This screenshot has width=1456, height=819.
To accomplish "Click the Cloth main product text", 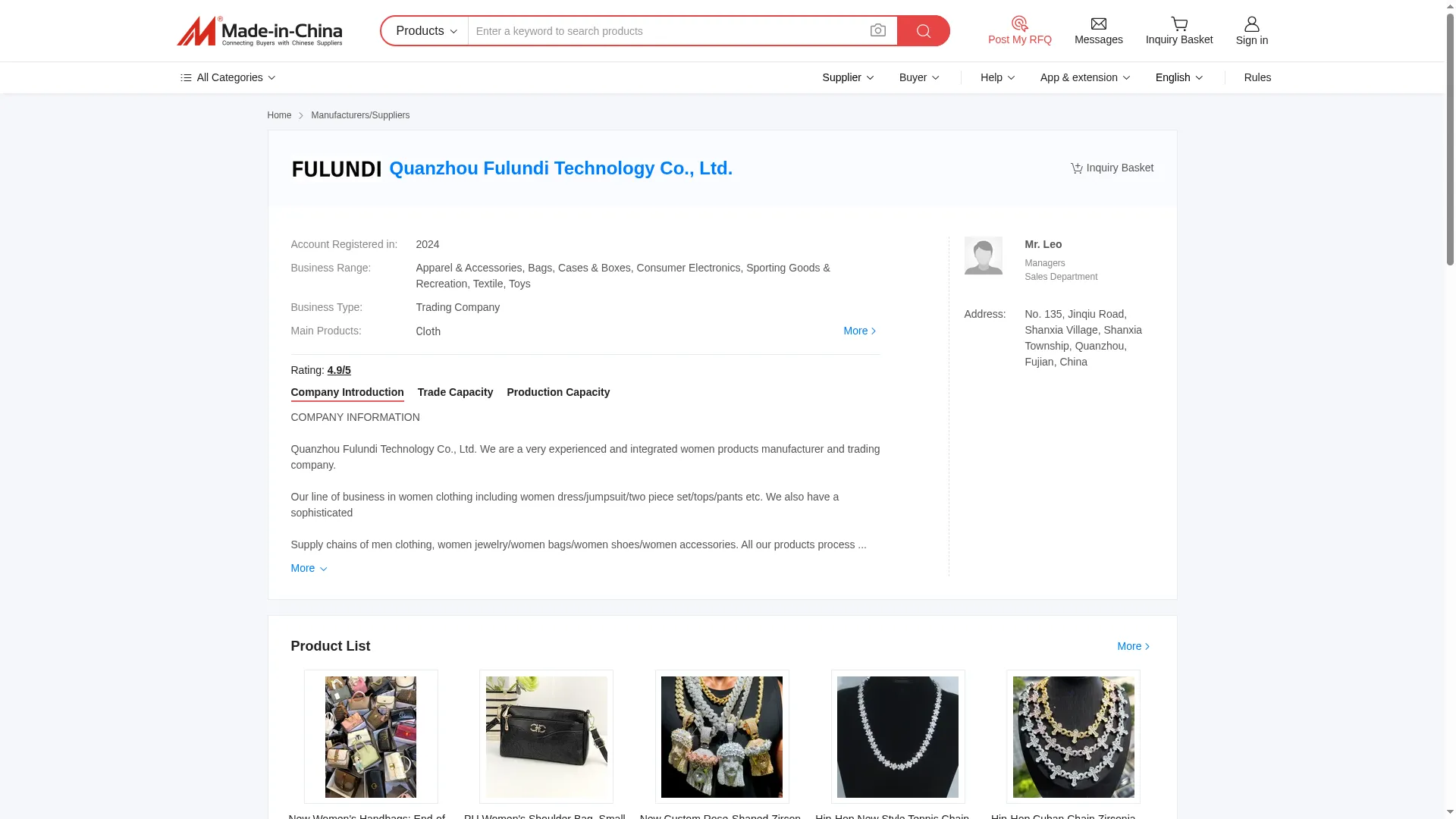I will click(428, 331).
